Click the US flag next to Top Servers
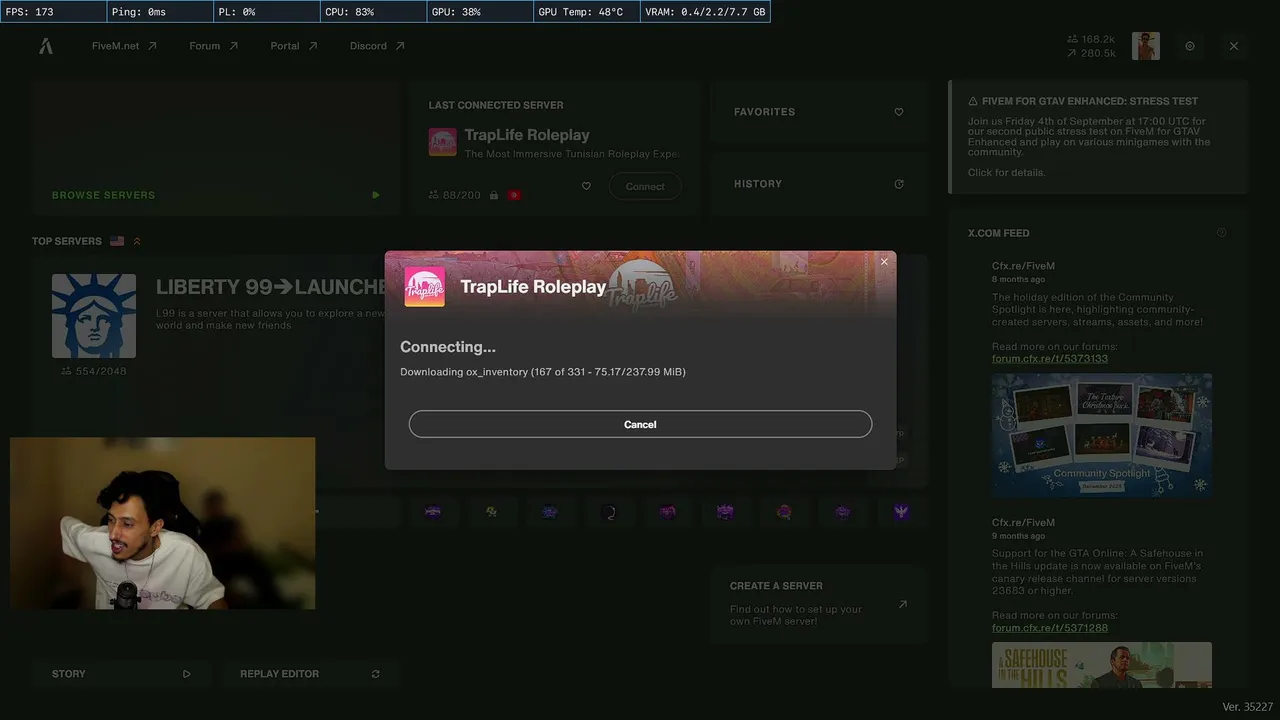 click(117, 241)
